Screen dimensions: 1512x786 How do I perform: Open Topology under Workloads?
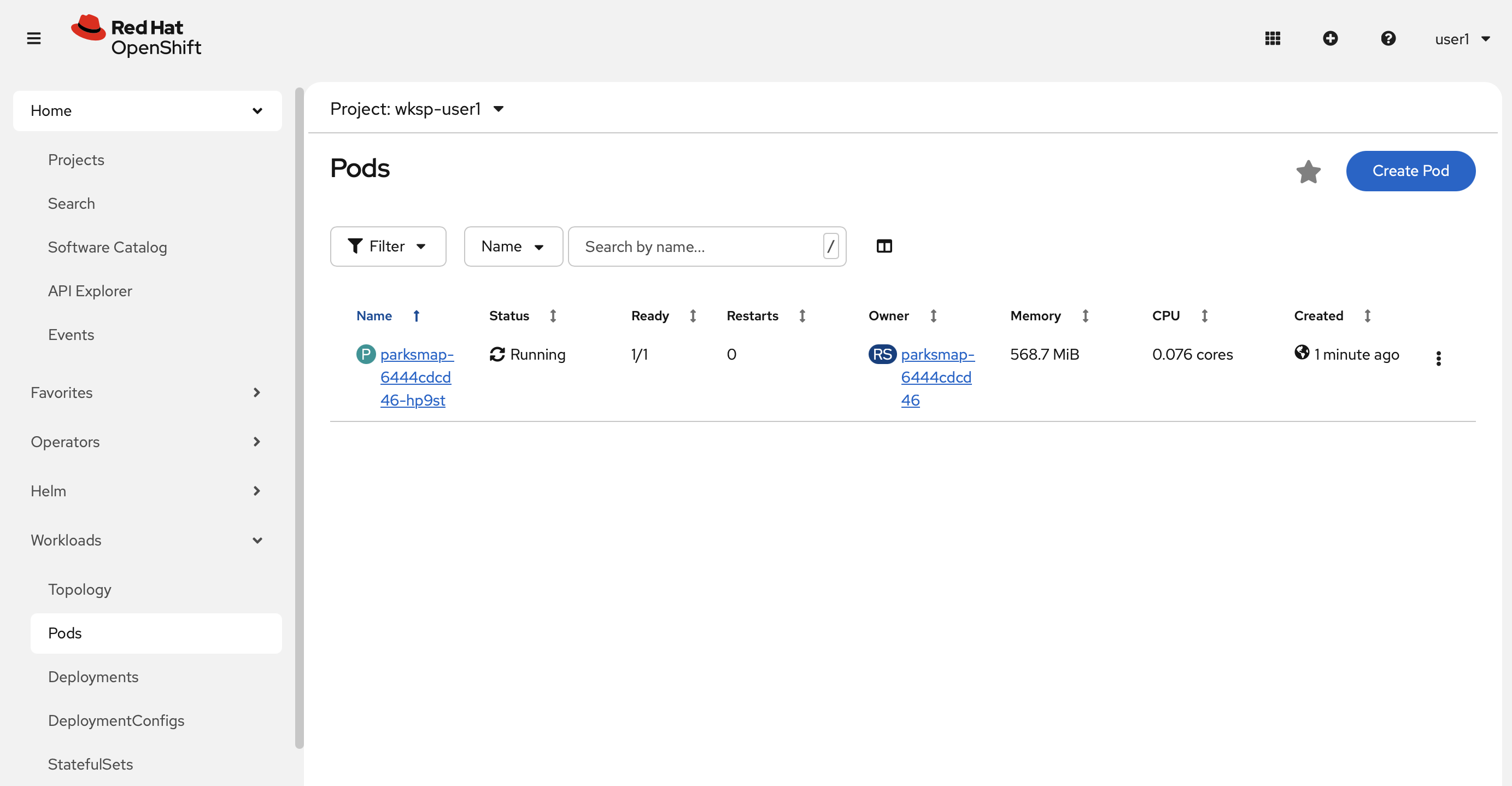coord(79,589)
